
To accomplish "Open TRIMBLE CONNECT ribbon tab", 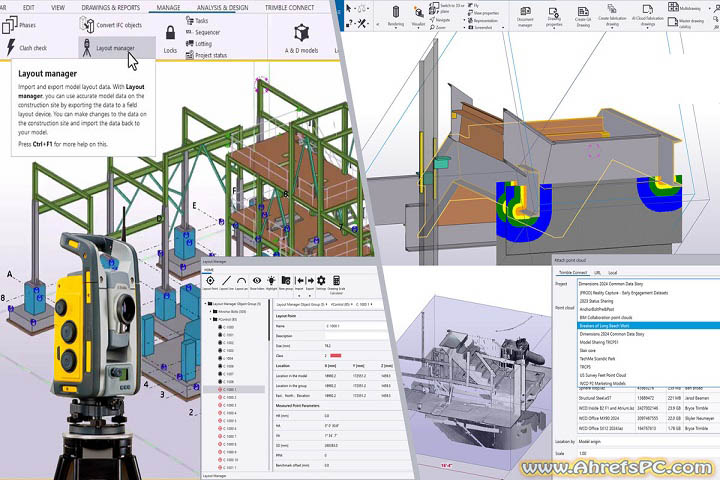I will [289, 7].
